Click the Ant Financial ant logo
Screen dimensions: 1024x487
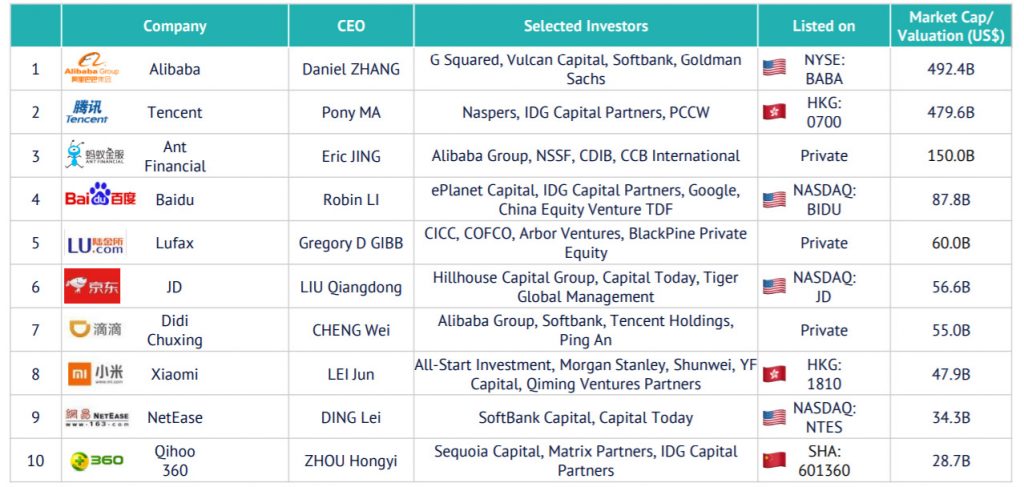(x=95, y=155)
